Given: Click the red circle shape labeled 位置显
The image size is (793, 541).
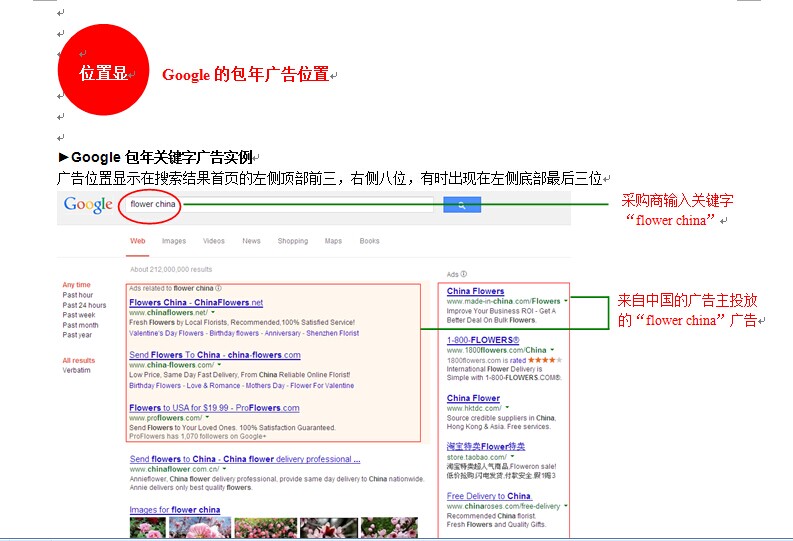Looking at the screenshot, I should coord(103,70).
